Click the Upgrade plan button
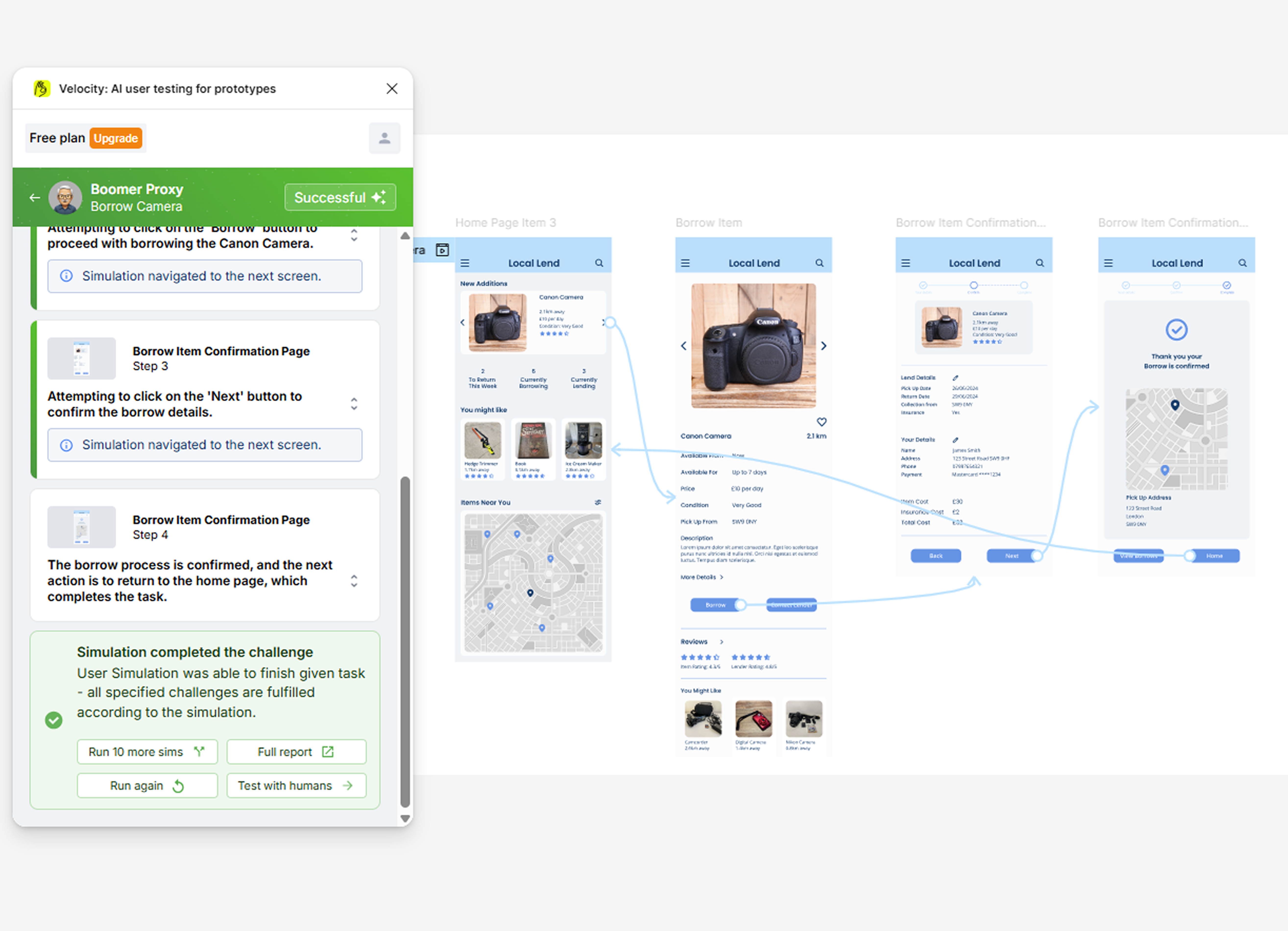The height and width of the screenshot is (931, 1288). (x=116, y=138)
